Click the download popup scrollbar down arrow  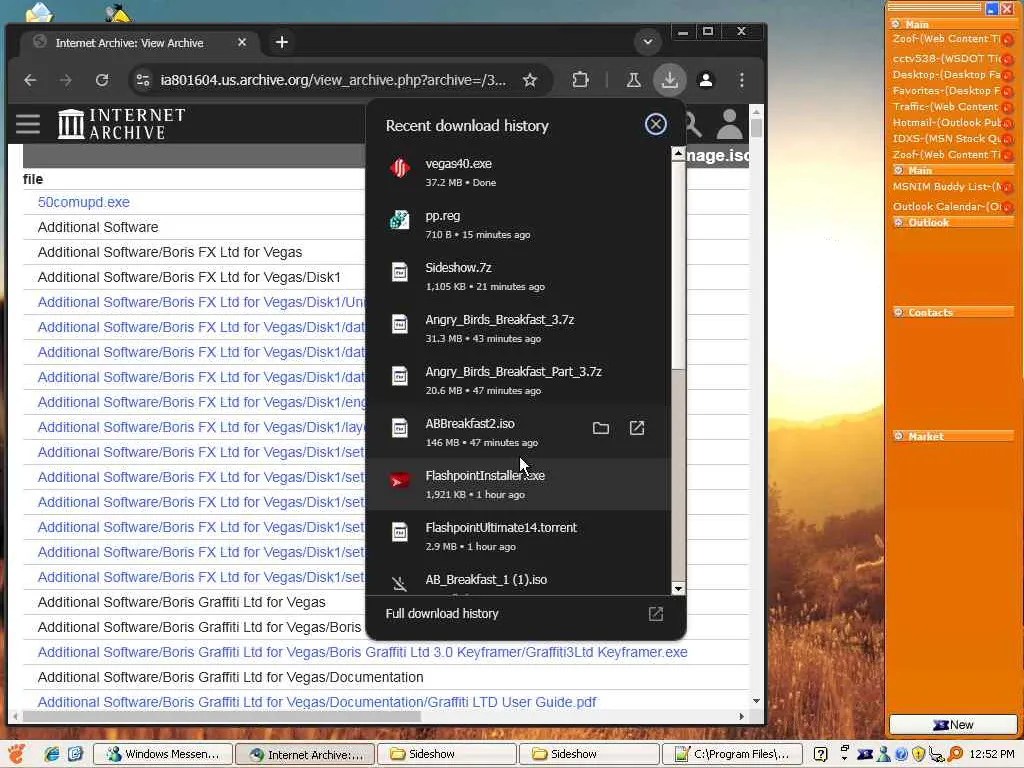(678, 588)
